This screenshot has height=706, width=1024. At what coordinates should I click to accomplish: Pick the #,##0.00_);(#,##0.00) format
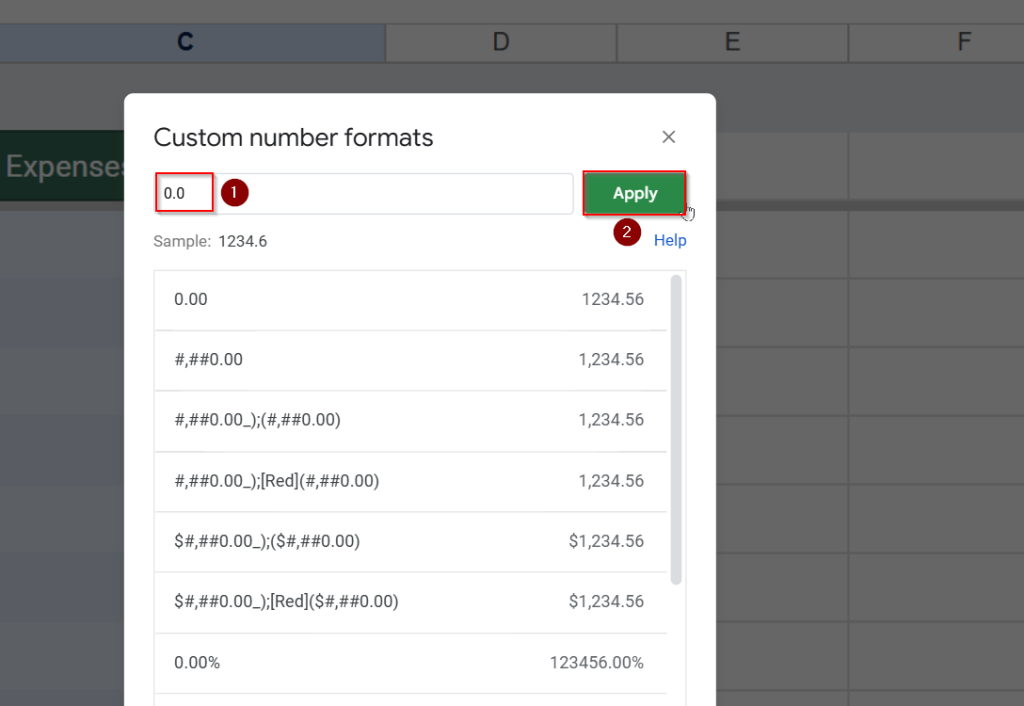click(x=410, y=420)
